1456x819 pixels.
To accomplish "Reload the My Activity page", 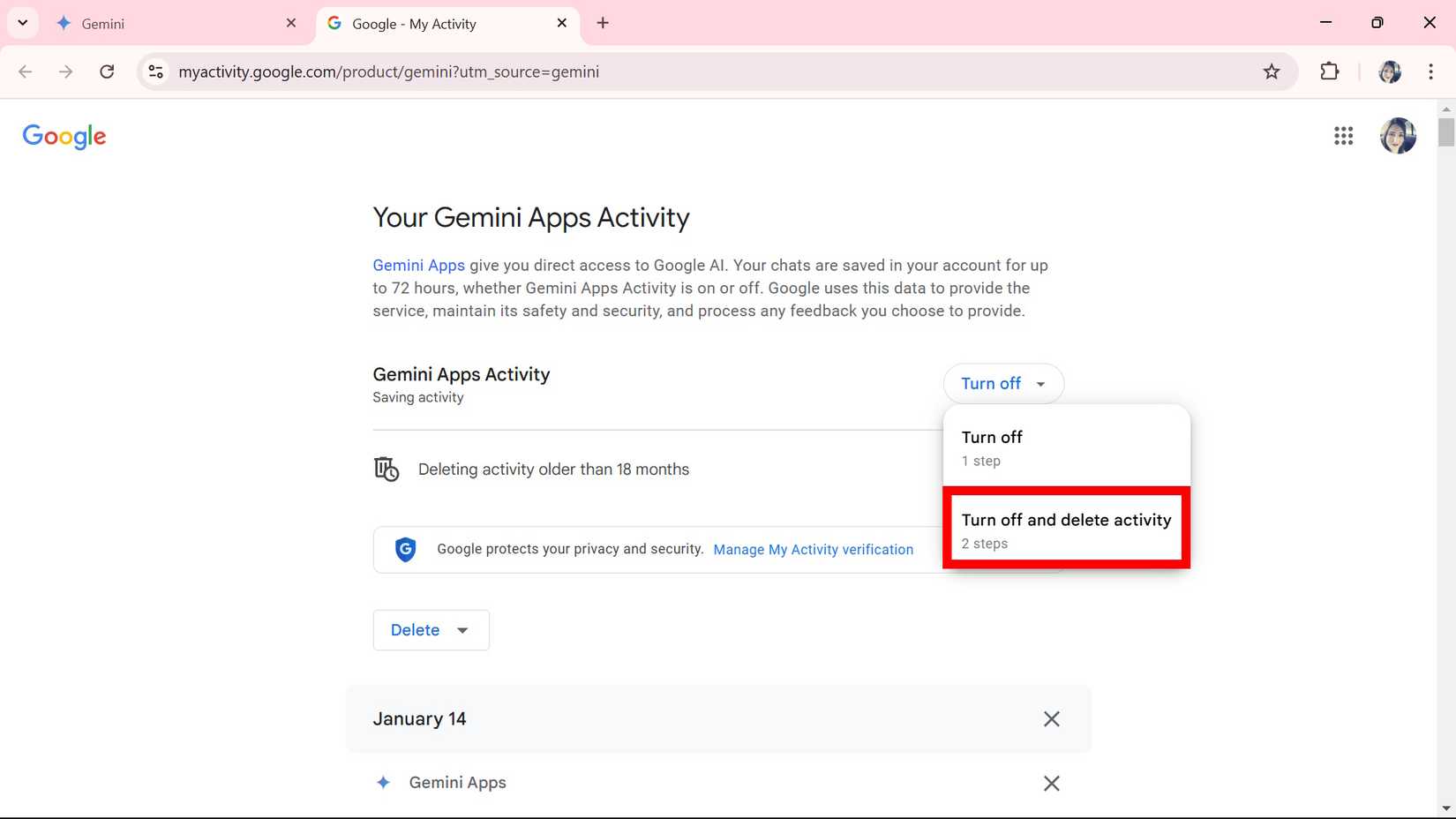I will [x=107, y=72].
